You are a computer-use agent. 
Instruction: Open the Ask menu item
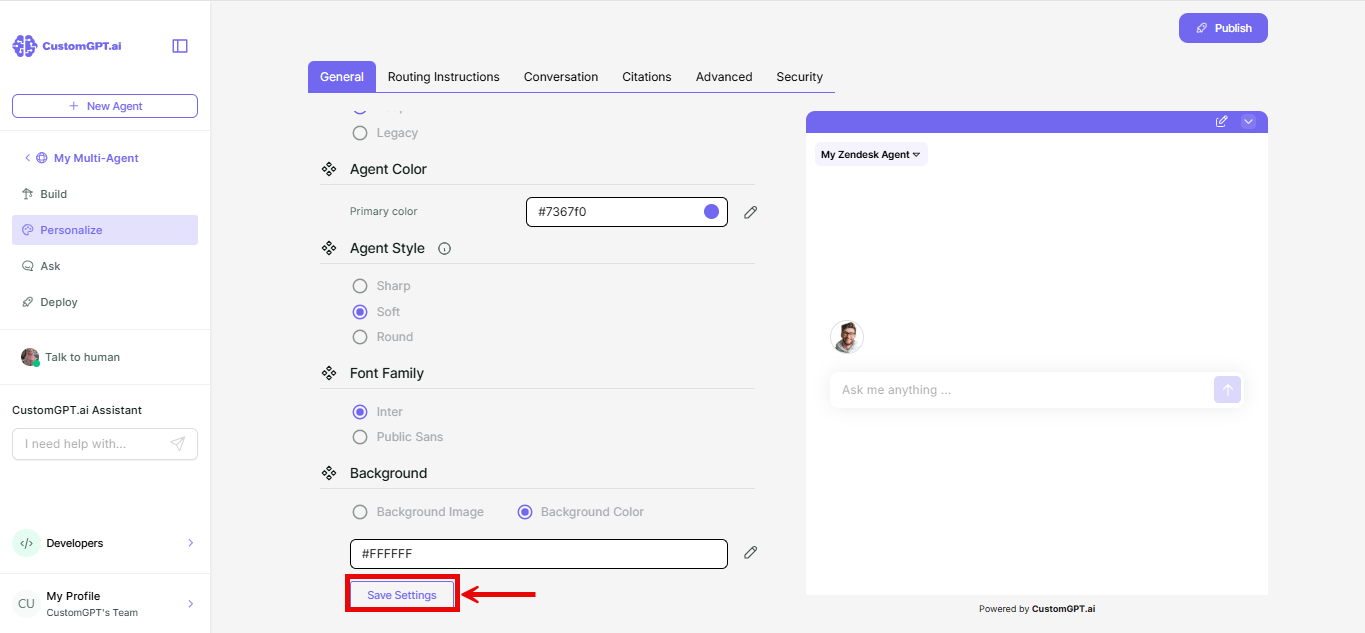coord(105,266)
